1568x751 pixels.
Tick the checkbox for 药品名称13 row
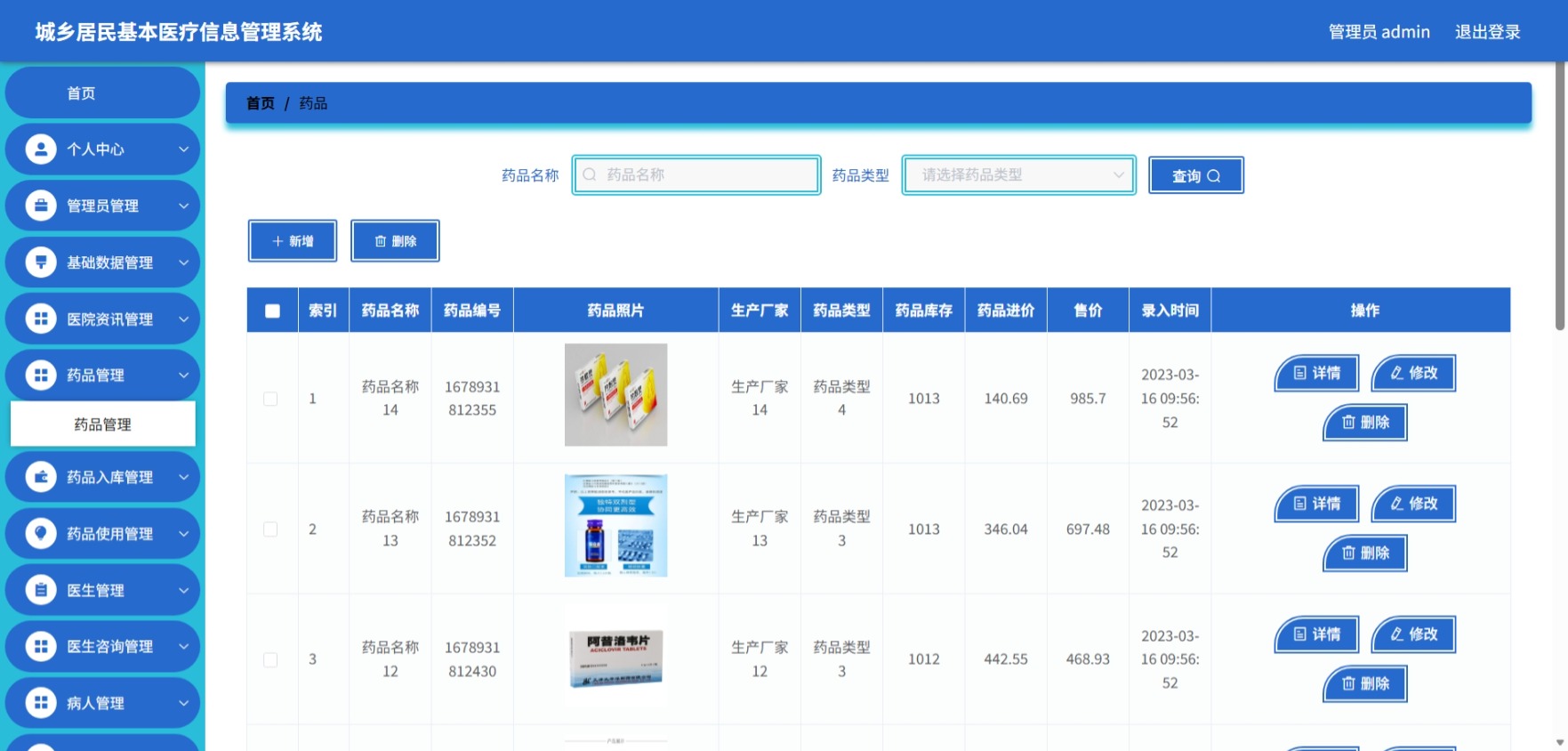tap(270, 529)
